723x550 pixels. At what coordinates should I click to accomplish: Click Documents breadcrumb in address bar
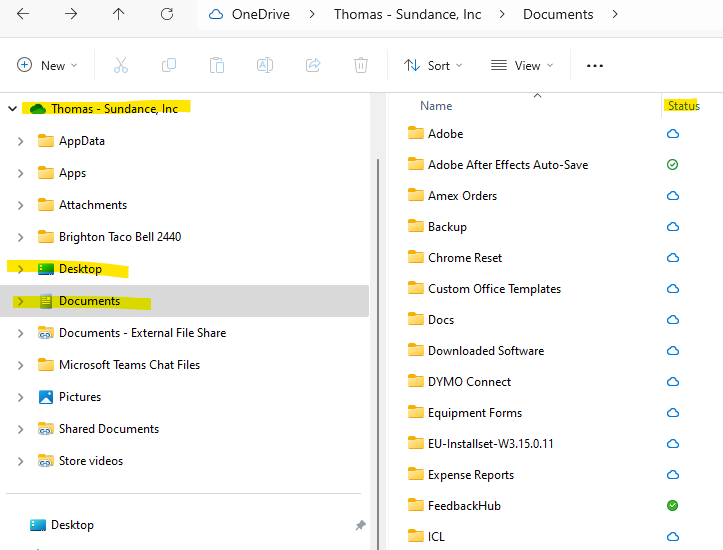coord(558,14)
